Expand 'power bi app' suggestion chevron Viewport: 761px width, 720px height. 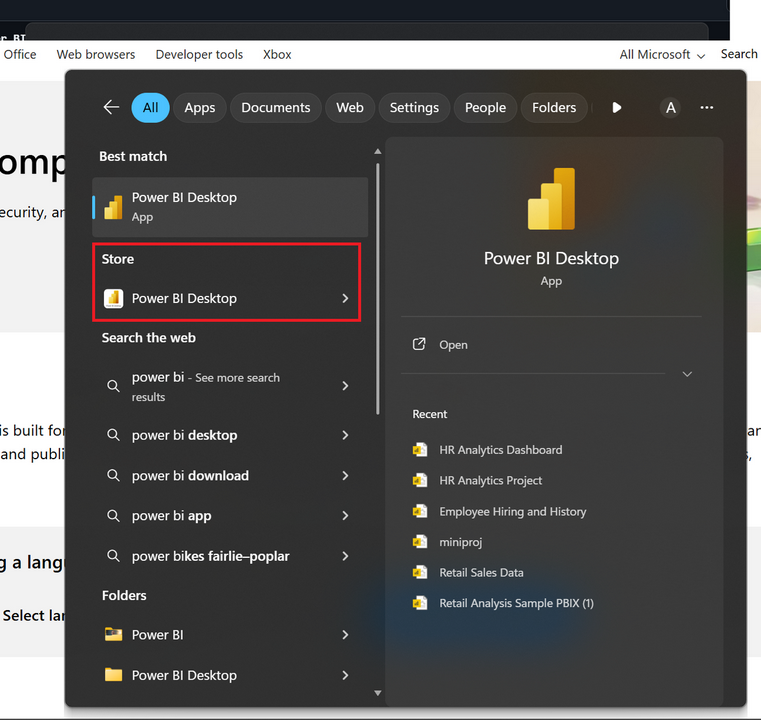(x=345, y=516)
